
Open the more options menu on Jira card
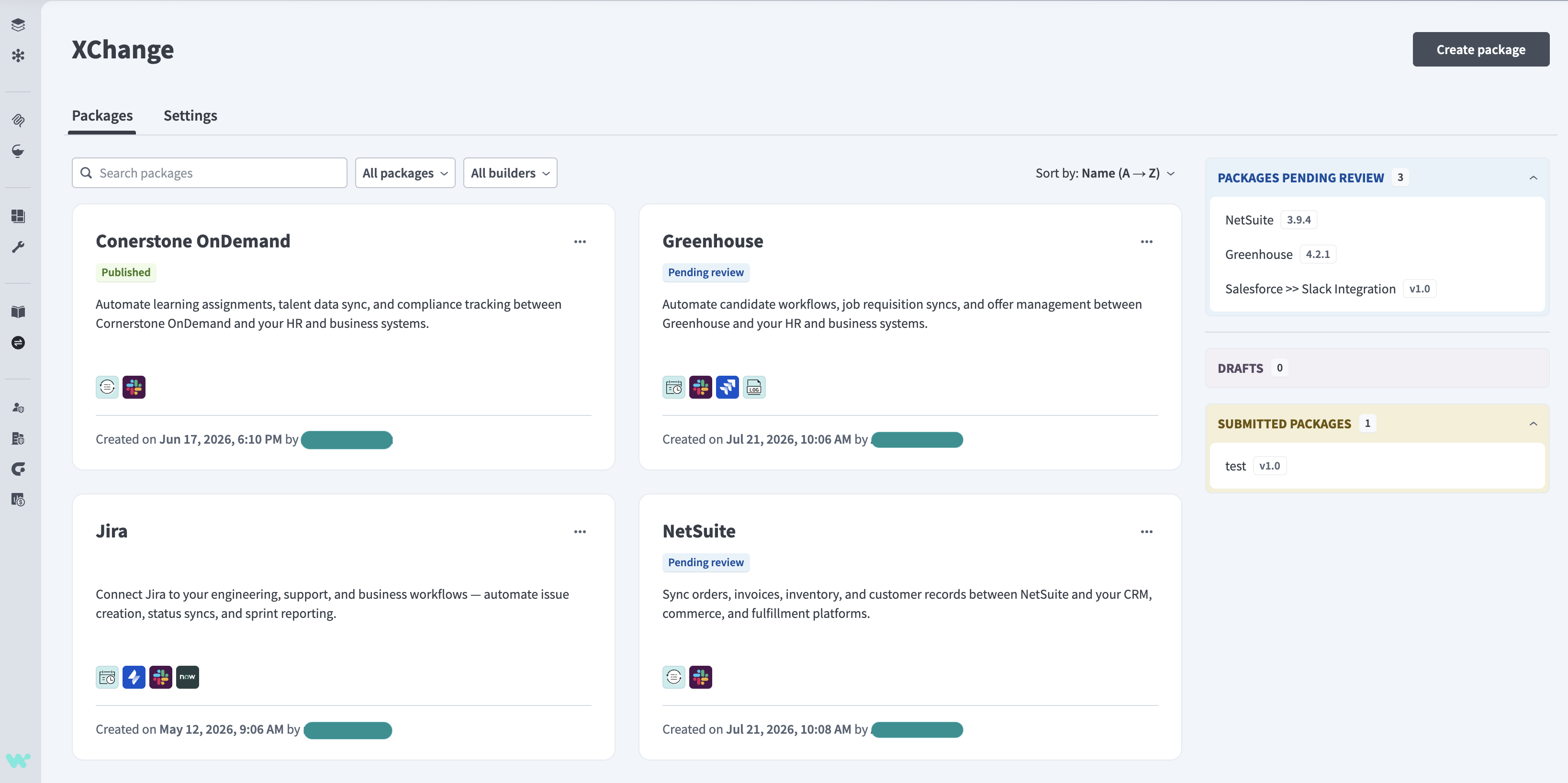click(580, 532)
